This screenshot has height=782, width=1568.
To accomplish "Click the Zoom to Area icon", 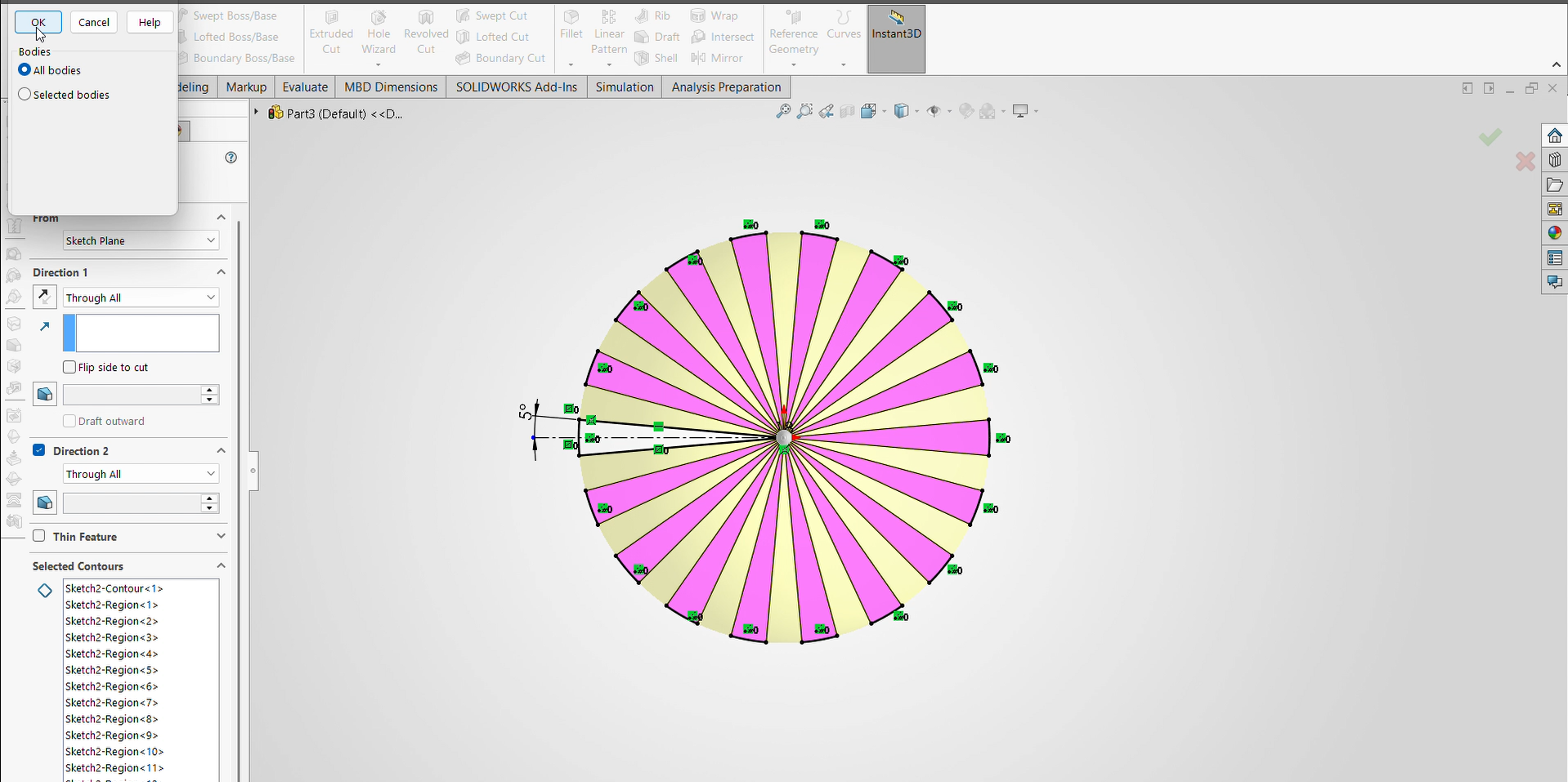I will (x=804, y=111).
